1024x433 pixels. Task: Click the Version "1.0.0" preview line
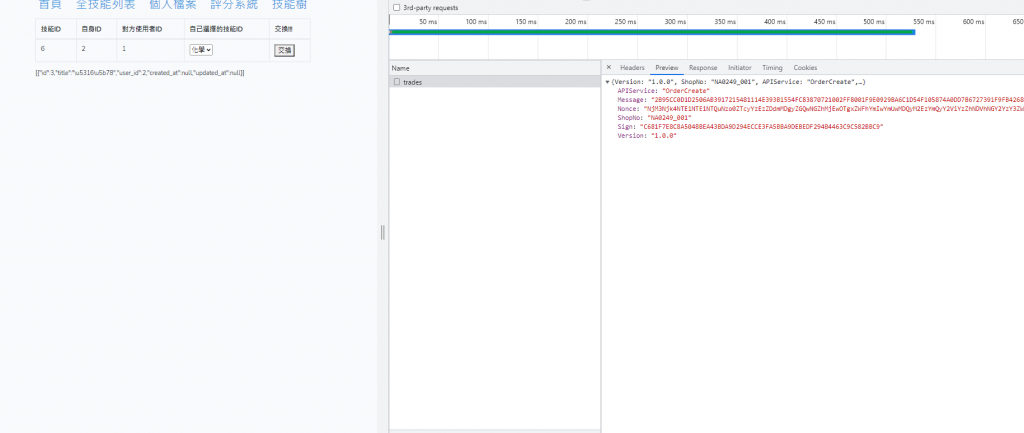[647, 136]
